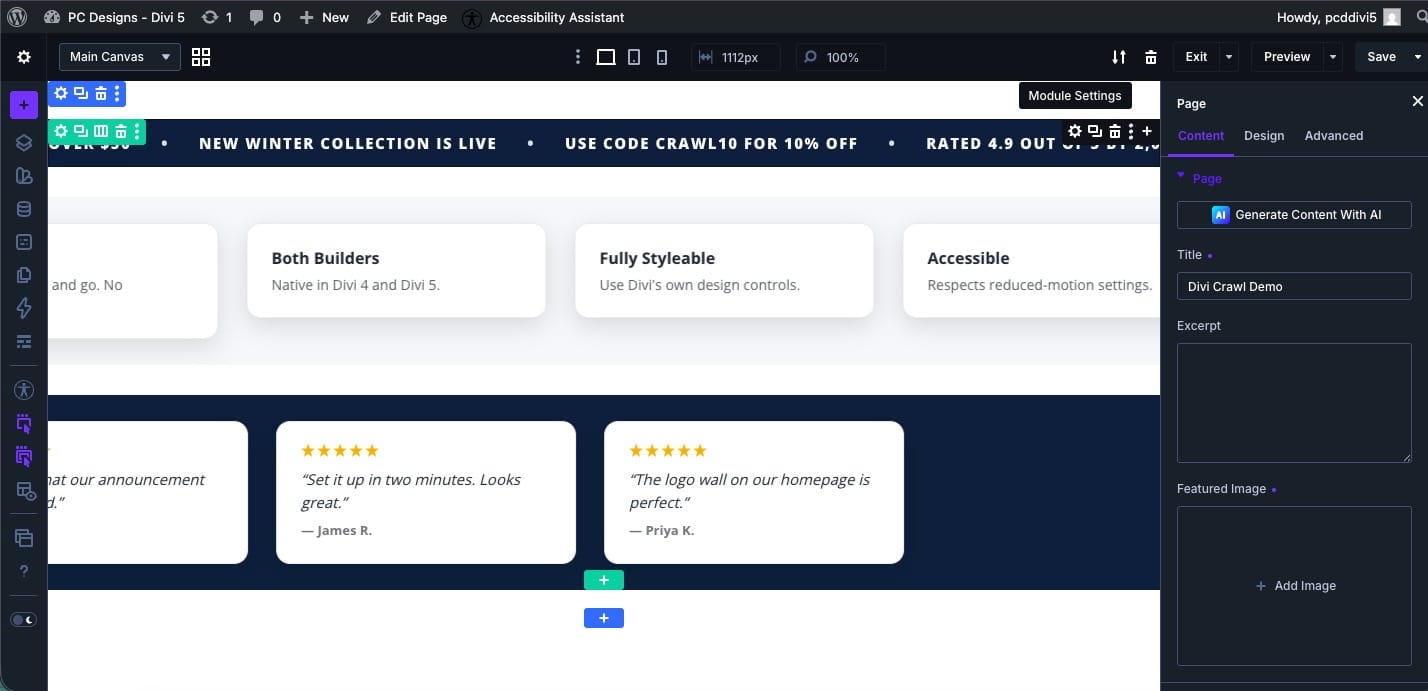The width and height of the screenshot is (1428, 691).
Task: Click the up-down arrows icon near Exit
Action: (x=1119, y=57)
